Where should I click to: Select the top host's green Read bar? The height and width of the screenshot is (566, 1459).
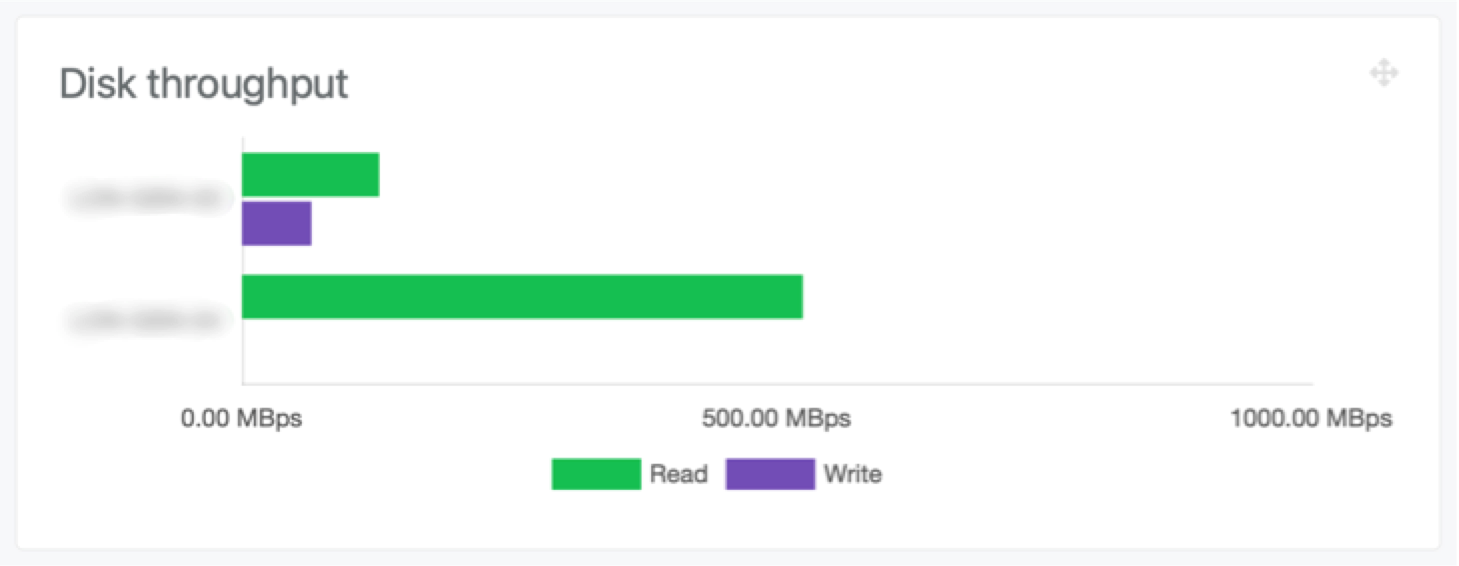(310, 175)
